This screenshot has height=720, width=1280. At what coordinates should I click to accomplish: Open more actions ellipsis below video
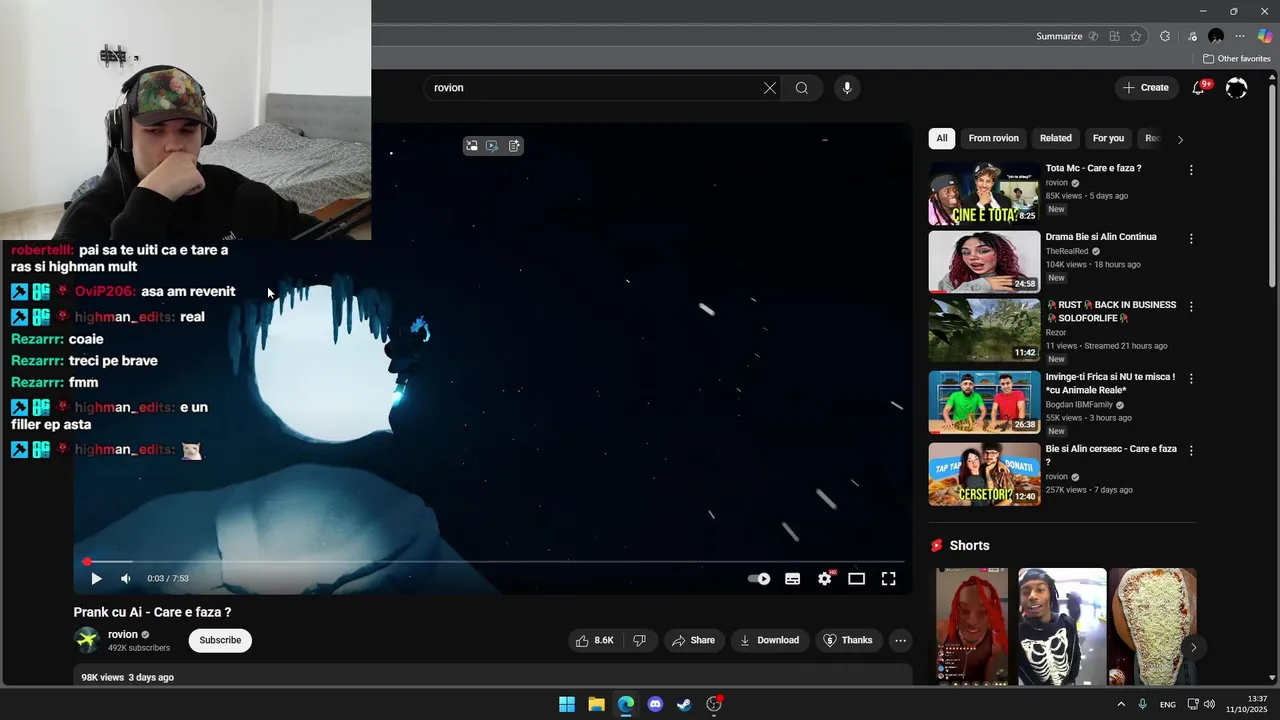(900, 640)
